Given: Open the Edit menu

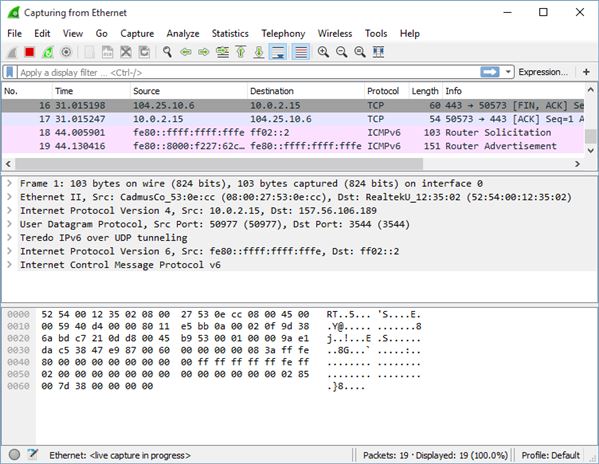Looking at the screenshot, I should (42, 34).
